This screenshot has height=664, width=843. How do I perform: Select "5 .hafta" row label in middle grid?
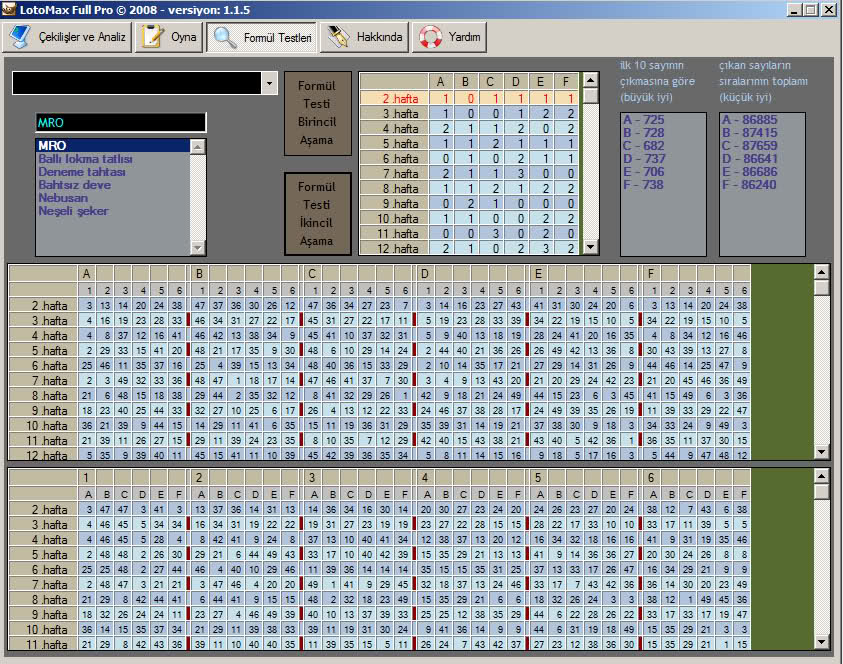pos(44,351)
